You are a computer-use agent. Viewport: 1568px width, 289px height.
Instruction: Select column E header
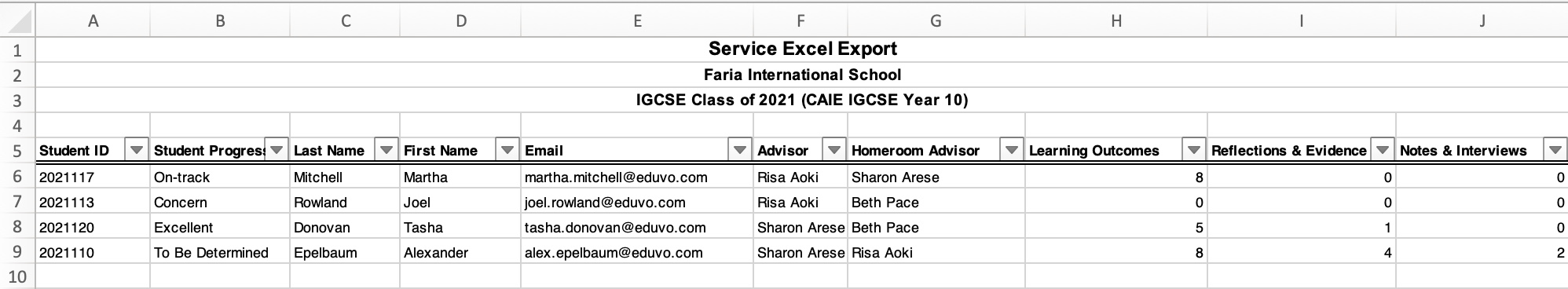tap(637, 21)
